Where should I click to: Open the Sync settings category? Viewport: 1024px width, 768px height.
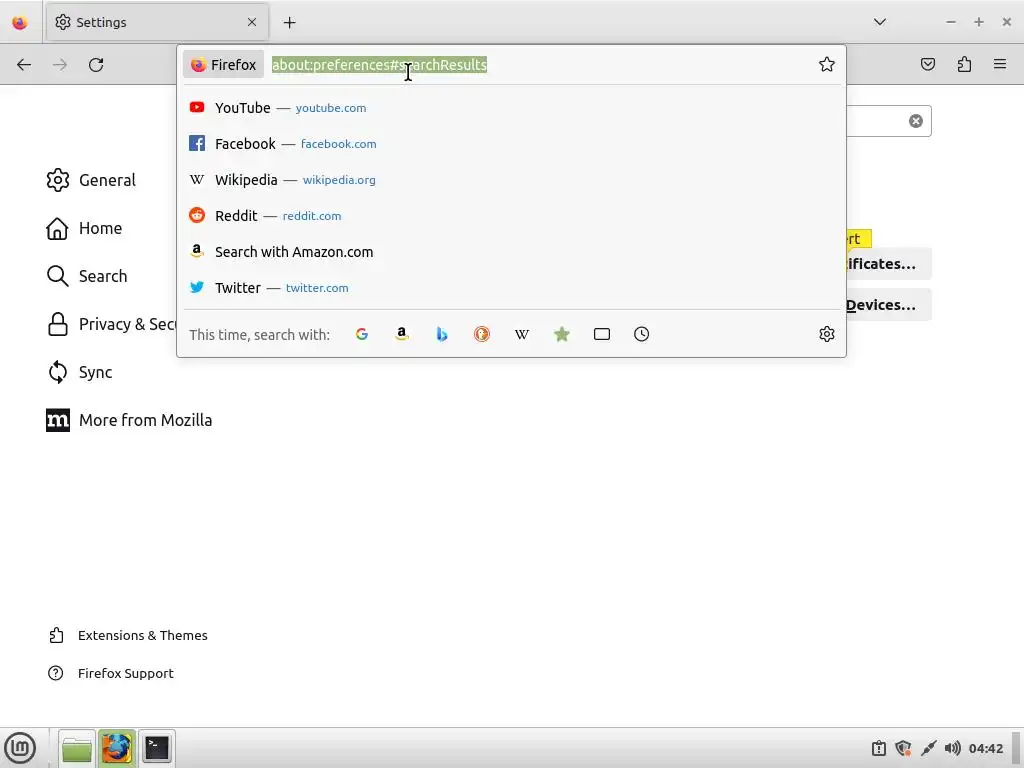(x=80, y=372)
